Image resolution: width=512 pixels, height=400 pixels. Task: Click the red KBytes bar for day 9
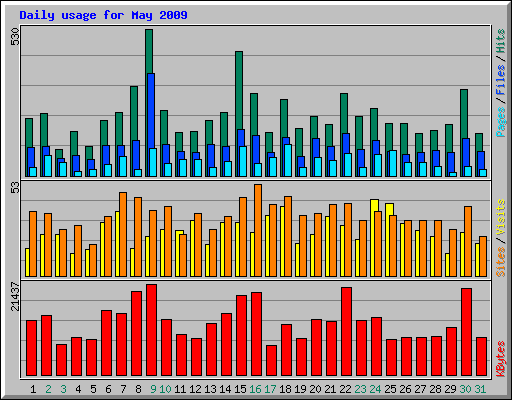(x=151, y=330)
